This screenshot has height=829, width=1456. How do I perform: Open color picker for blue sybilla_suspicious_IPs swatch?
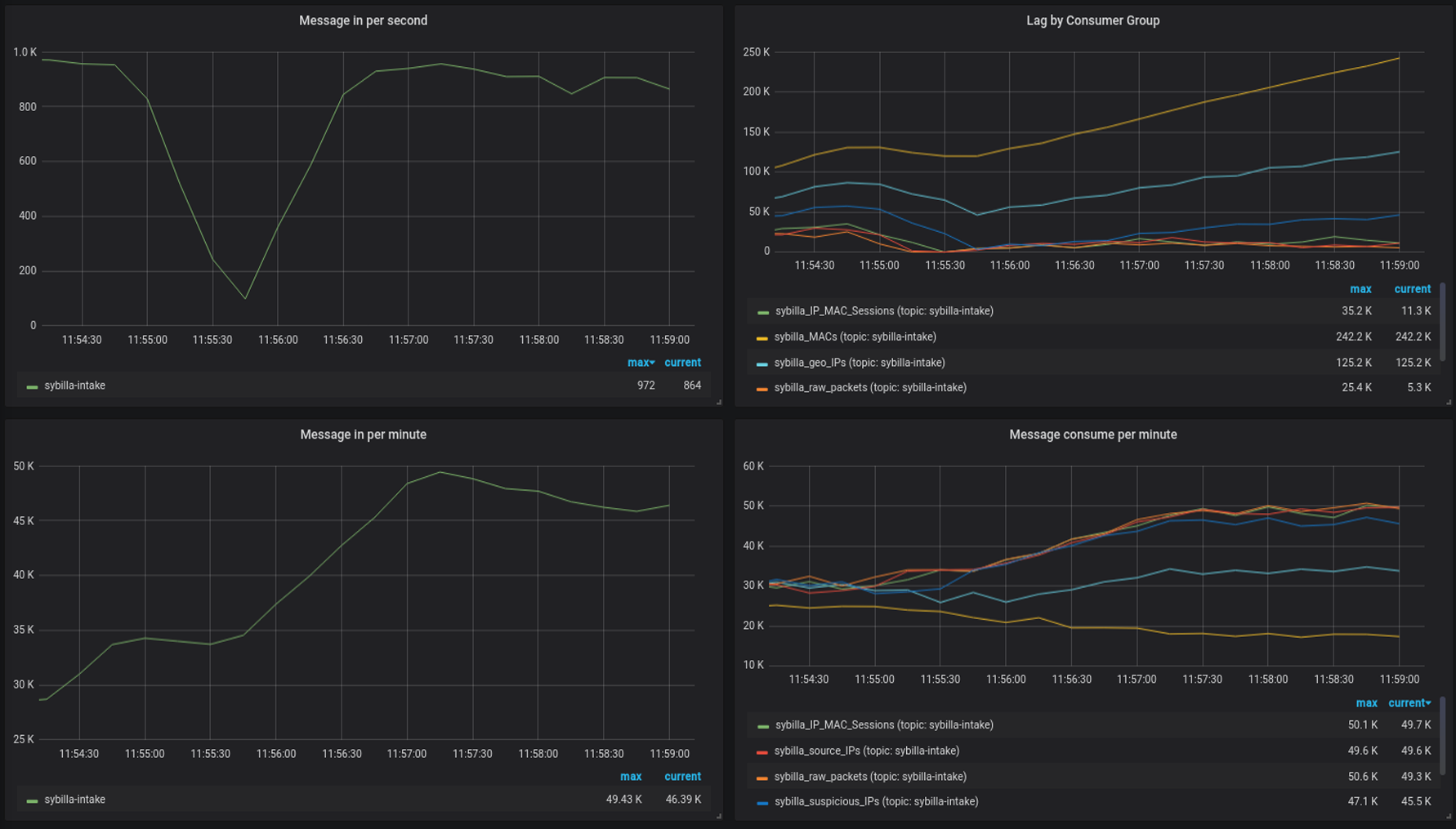pyautogui.click(x=762, y=804)
